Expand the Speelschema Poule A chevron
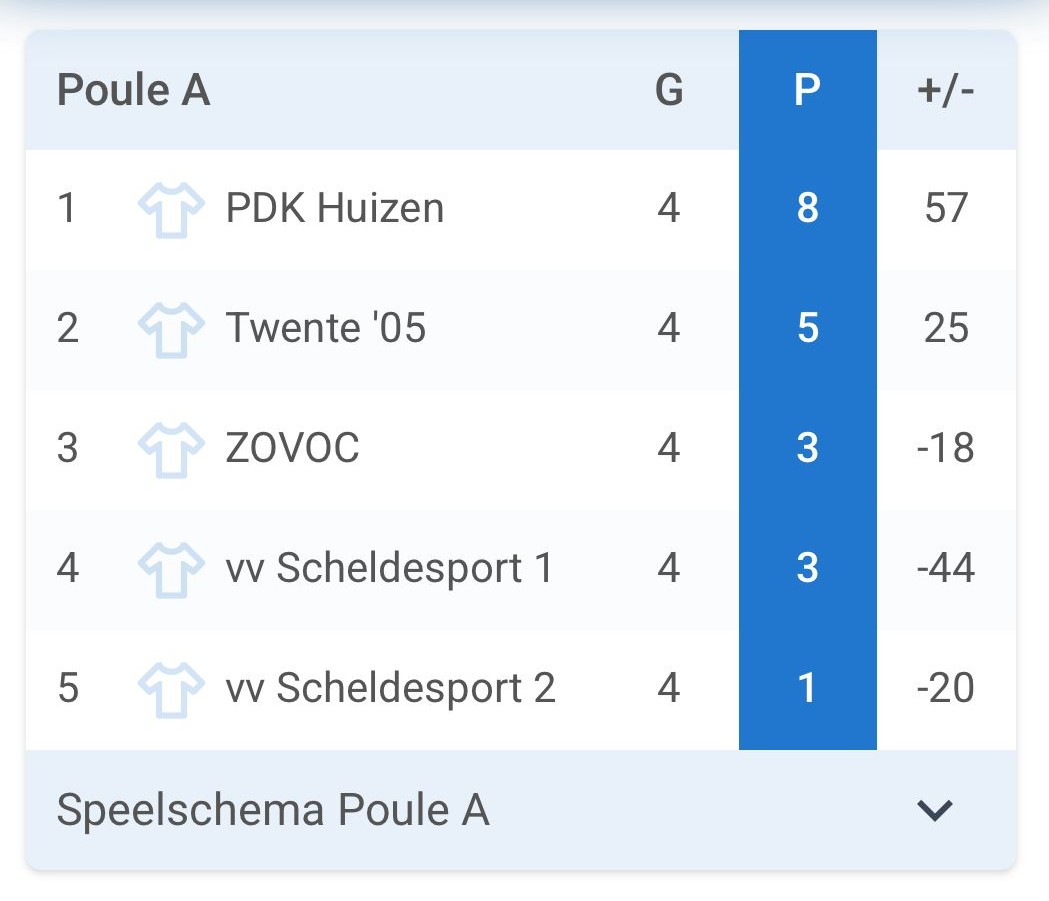Viewport: 1049px width, 901px height. pyautogui.click(x=935, y=810)
